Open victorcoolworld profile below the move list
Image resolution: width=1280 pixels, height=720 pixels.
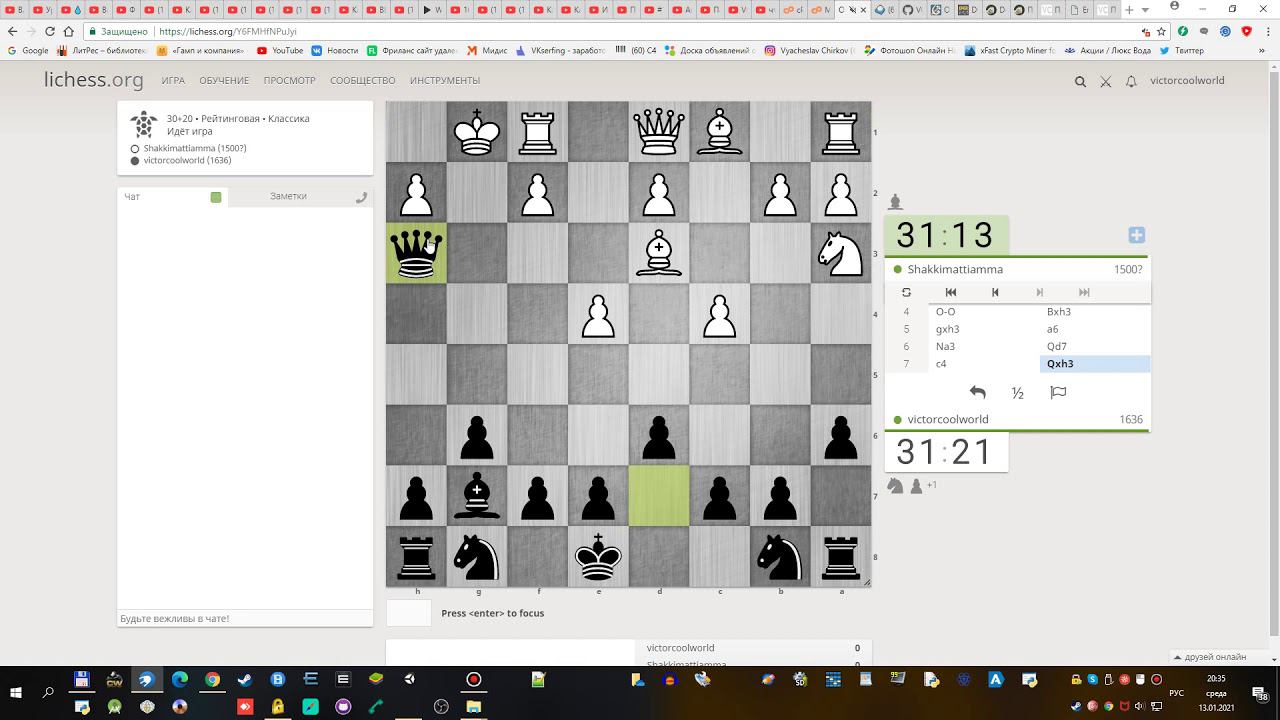[x=948, y=420]
